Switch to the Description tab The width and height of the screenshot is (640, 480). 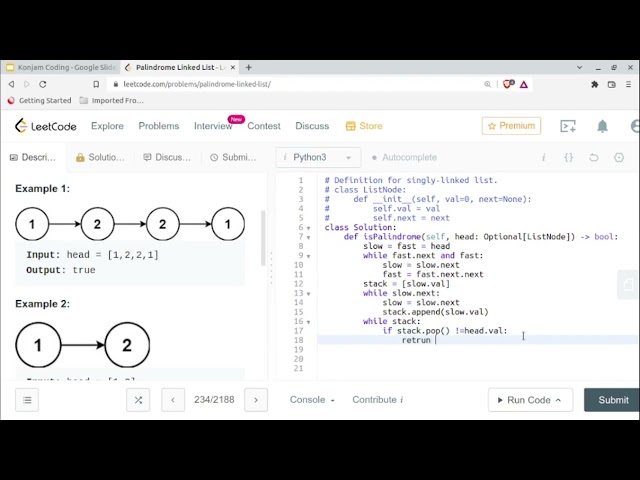[33, 158]
